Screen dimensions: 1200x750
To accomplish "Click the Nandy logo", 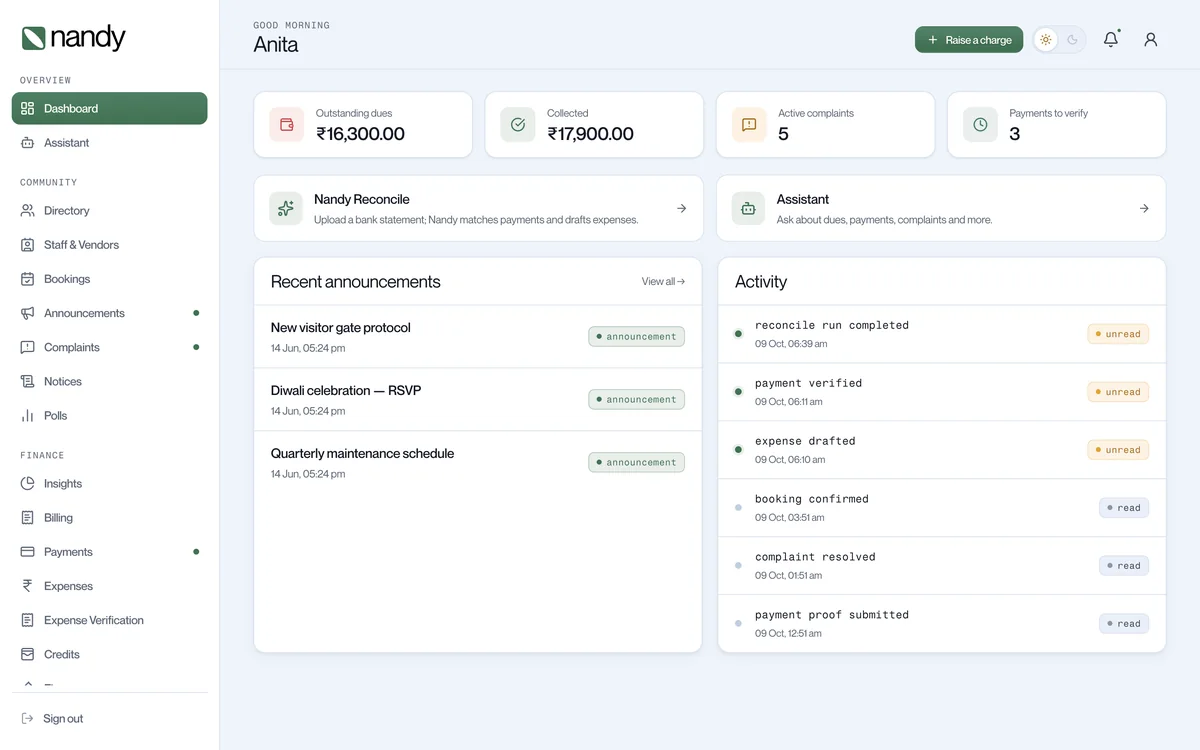I will coord(74,38).
